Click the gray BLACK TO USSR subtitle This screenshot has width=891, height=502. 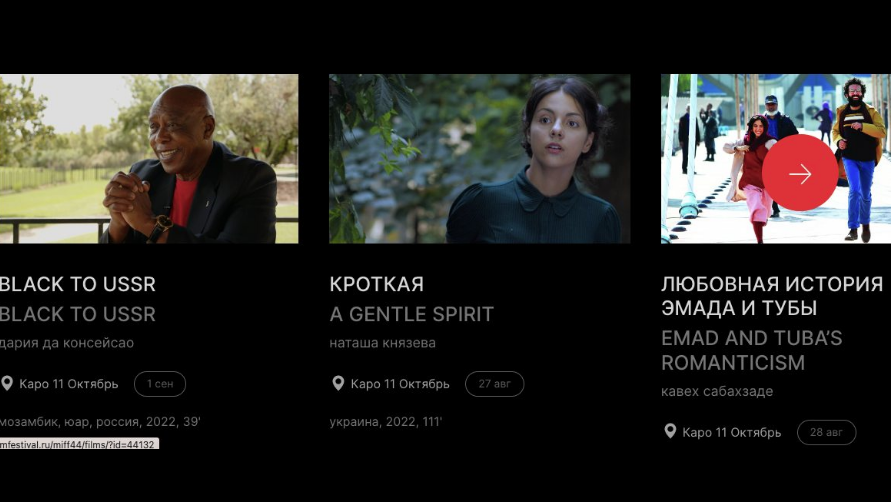[78, 314]
